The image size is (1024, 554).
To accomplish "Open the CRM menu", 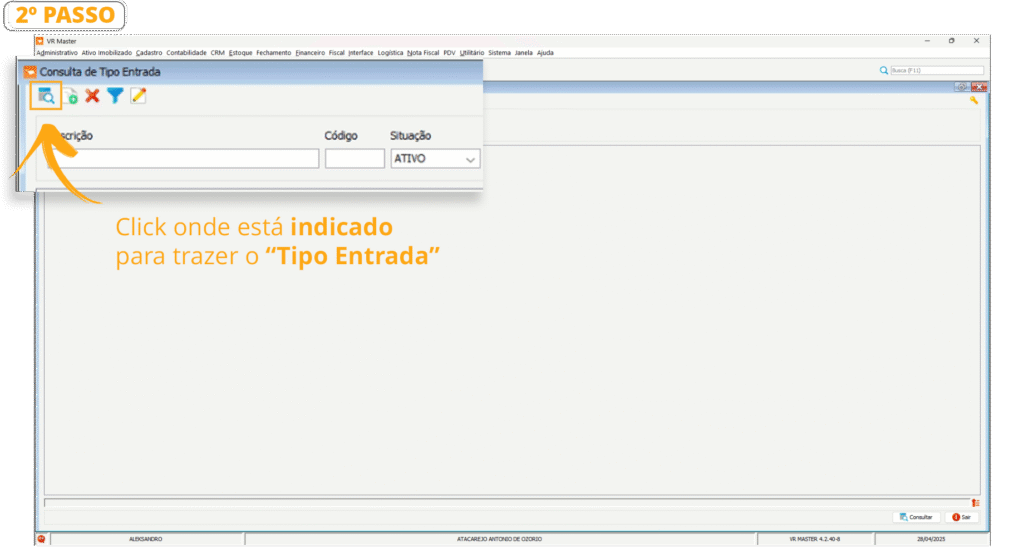I will point(217,53).
